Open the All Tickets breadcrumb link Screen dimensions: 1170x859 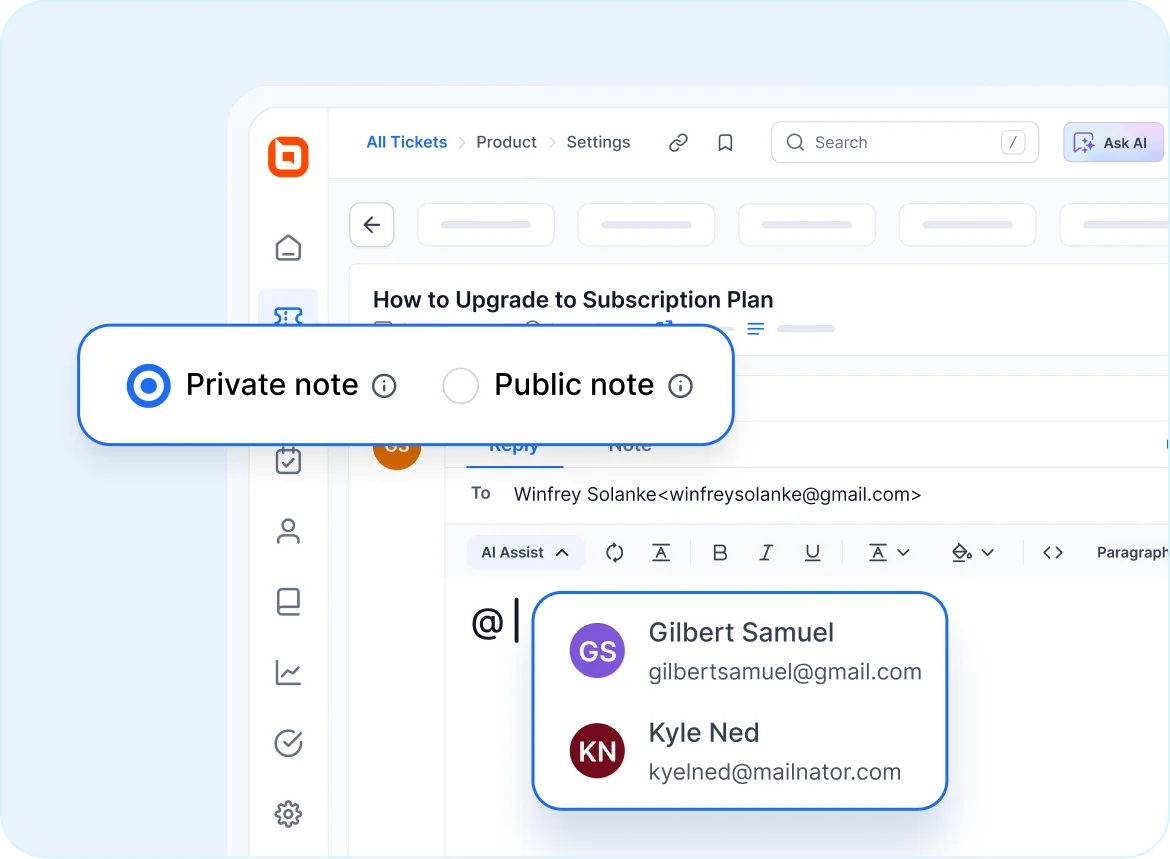click(406, 142)
